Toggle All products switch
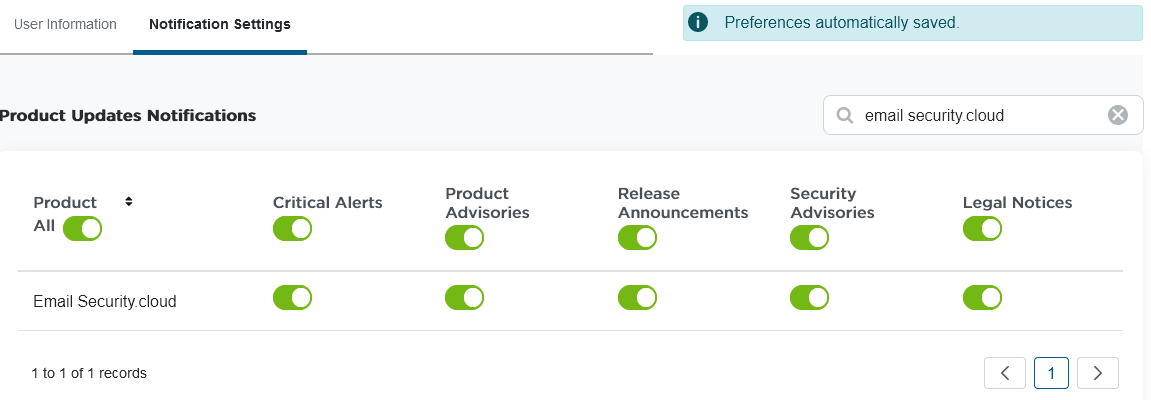Image resolution: width=1151 pixels, height=400 pixels. (82, 228)
